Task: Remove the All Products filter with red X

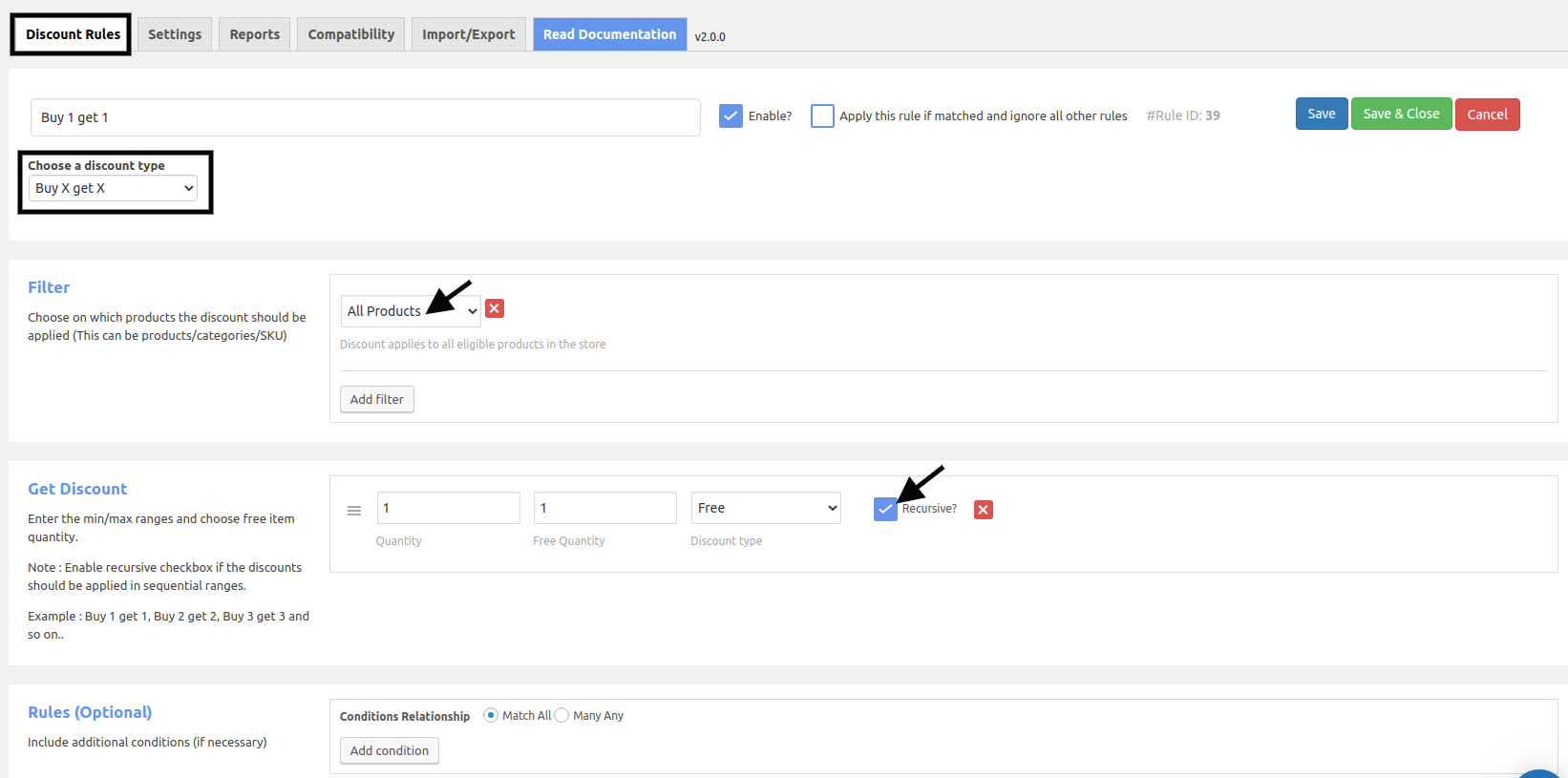Action: (495, 308)
